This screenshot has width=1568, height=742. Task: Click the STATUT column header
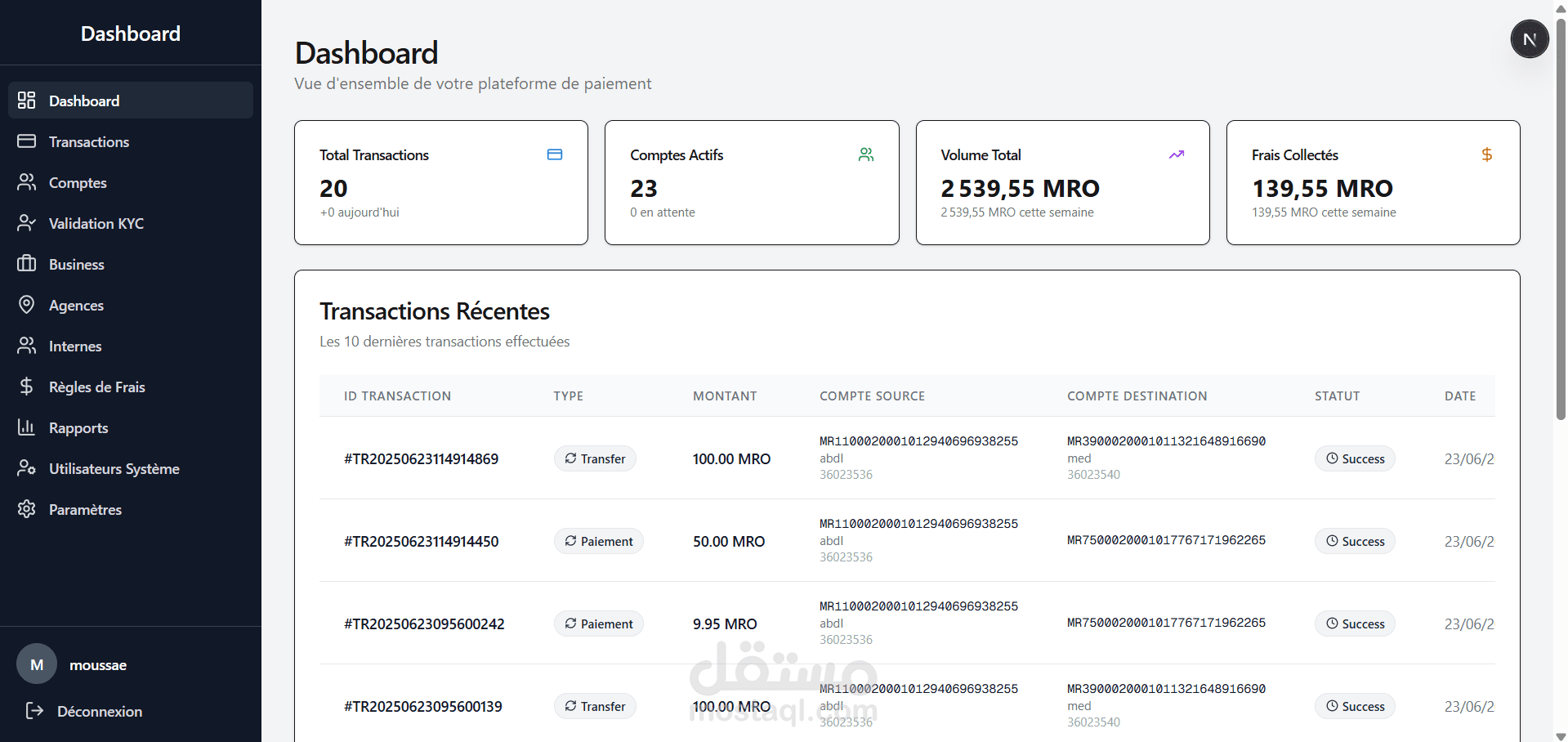point(1337,396)
